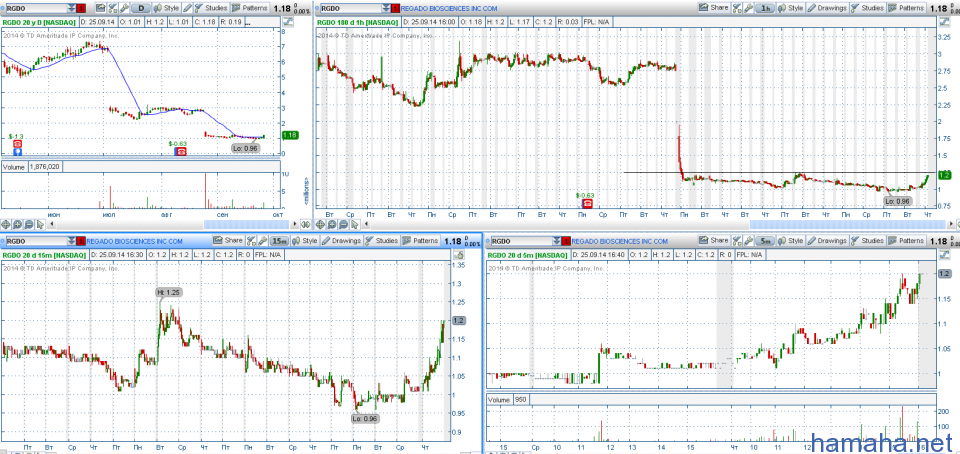Toggle the scale icon on 5m chart

945,255
